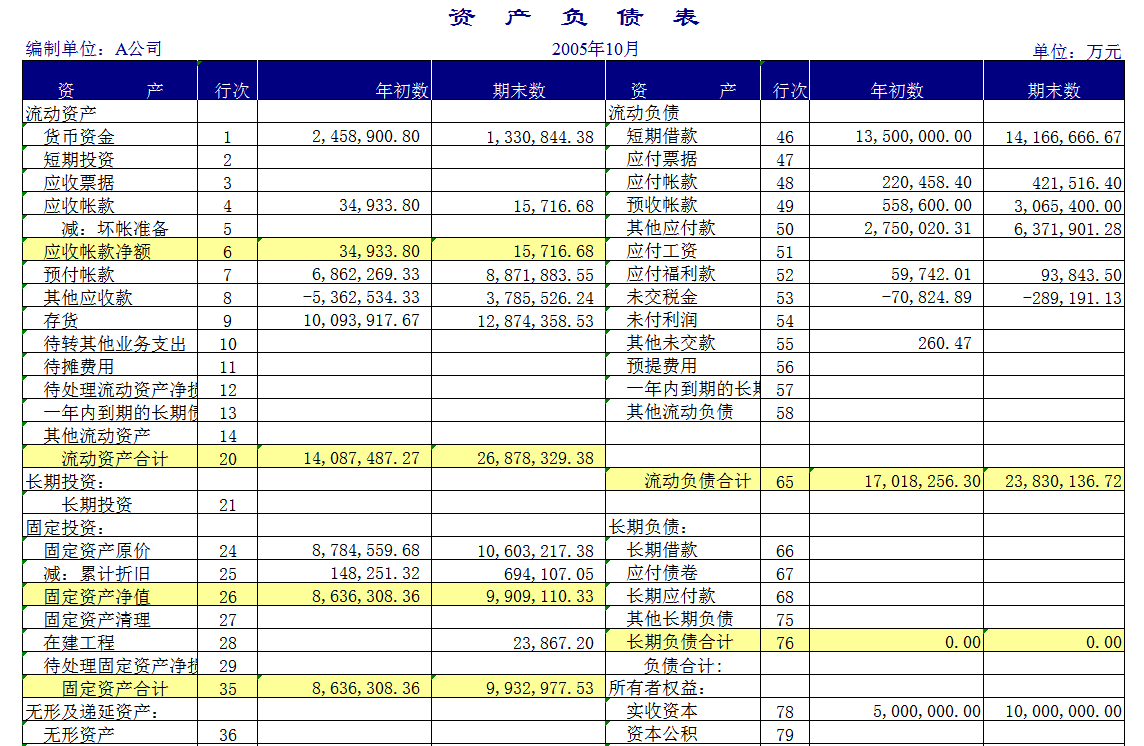The width and height of the screenshot is (1144, 746).
Task: Select the 行次 column header cell
Action: [x=232, y=87]
